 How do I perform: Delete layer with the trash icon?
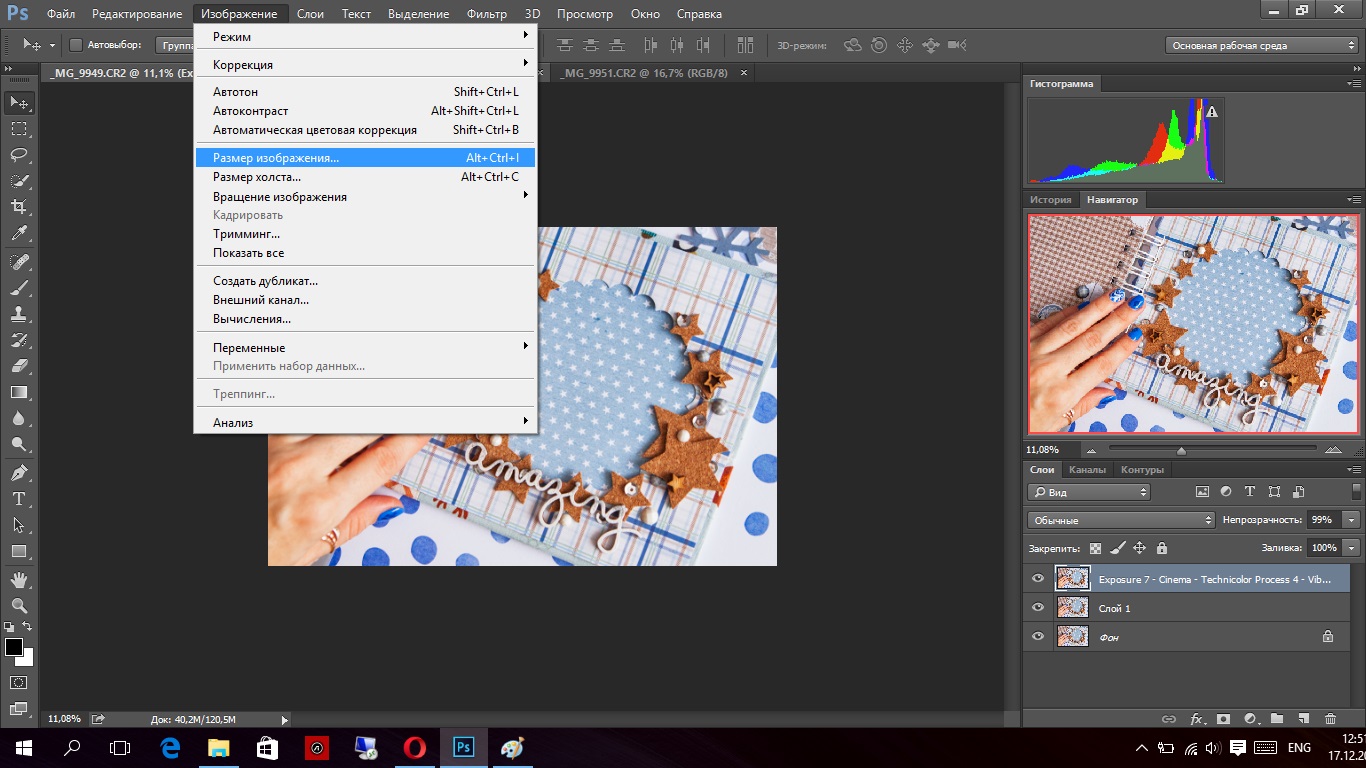tap(1330, 719)
